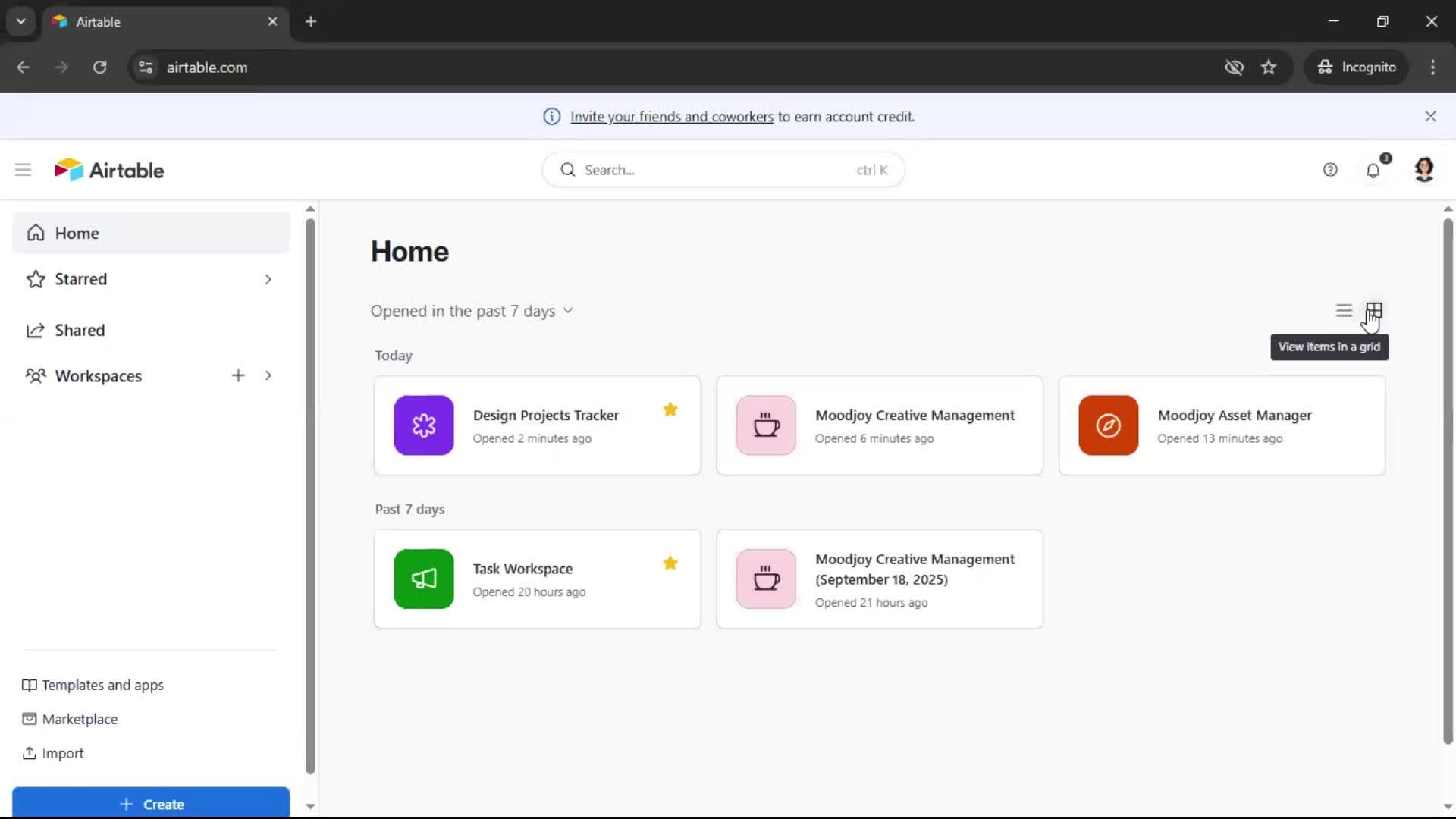Open the tab search dropdown arrow
The width and height of the screenshot is (1456, 819).
click(21, 21)
